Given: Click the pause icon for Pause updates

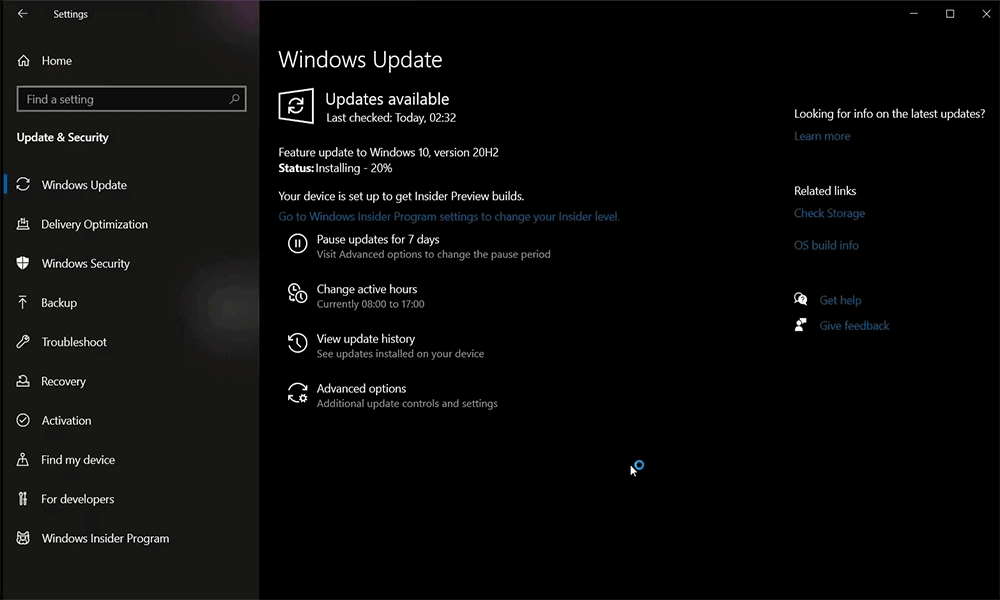Looking at the screenshot, I should point(297,244).
